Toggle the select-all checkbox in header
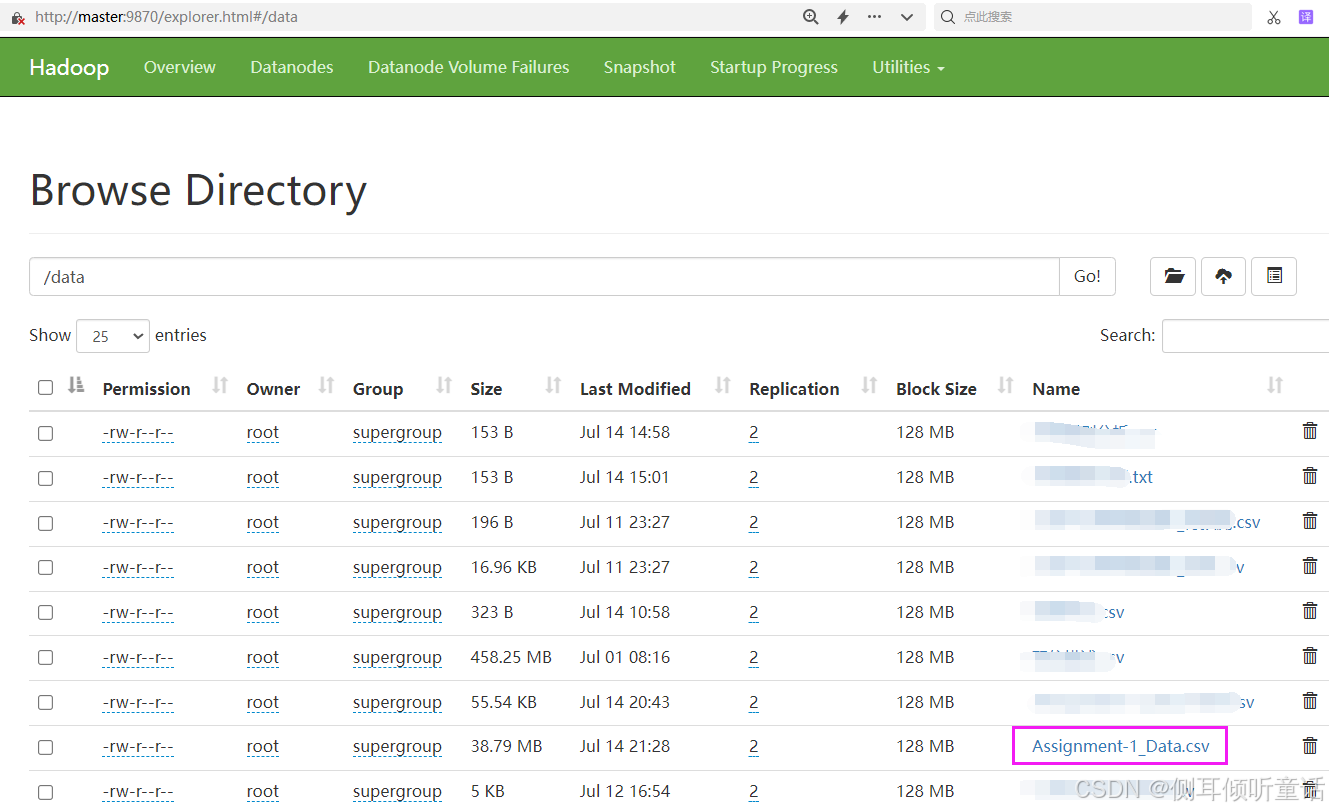The width and height of the screenshot is (1329, 811). coord(45,388)
